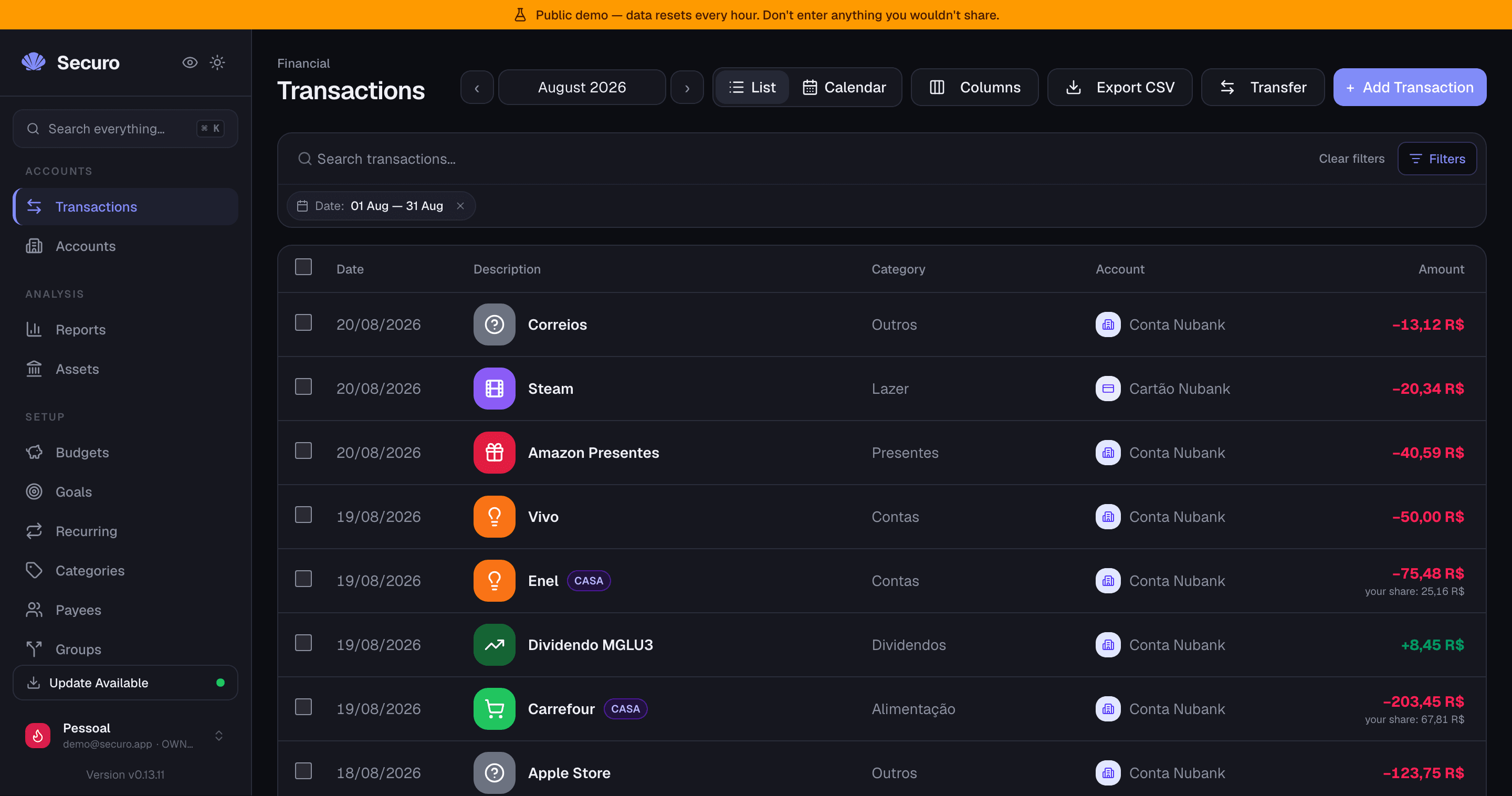Click the Transfer button

pyautogui.click(x=1263, y=88)
